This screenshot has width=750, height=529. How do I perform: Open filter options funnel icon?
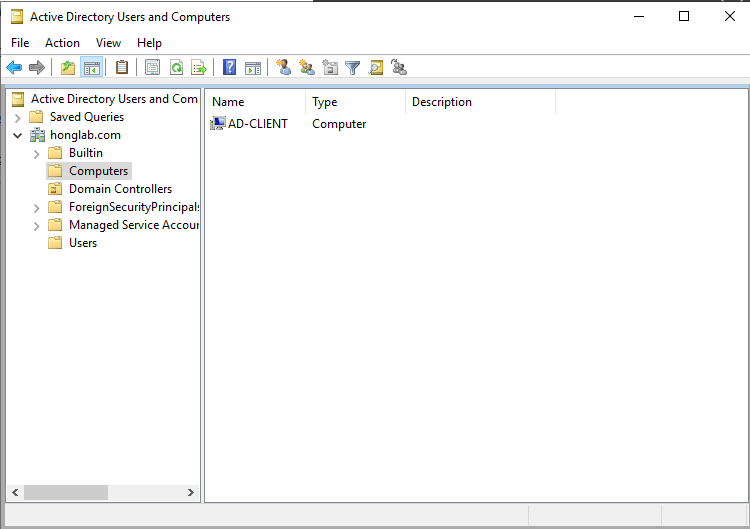353,68
